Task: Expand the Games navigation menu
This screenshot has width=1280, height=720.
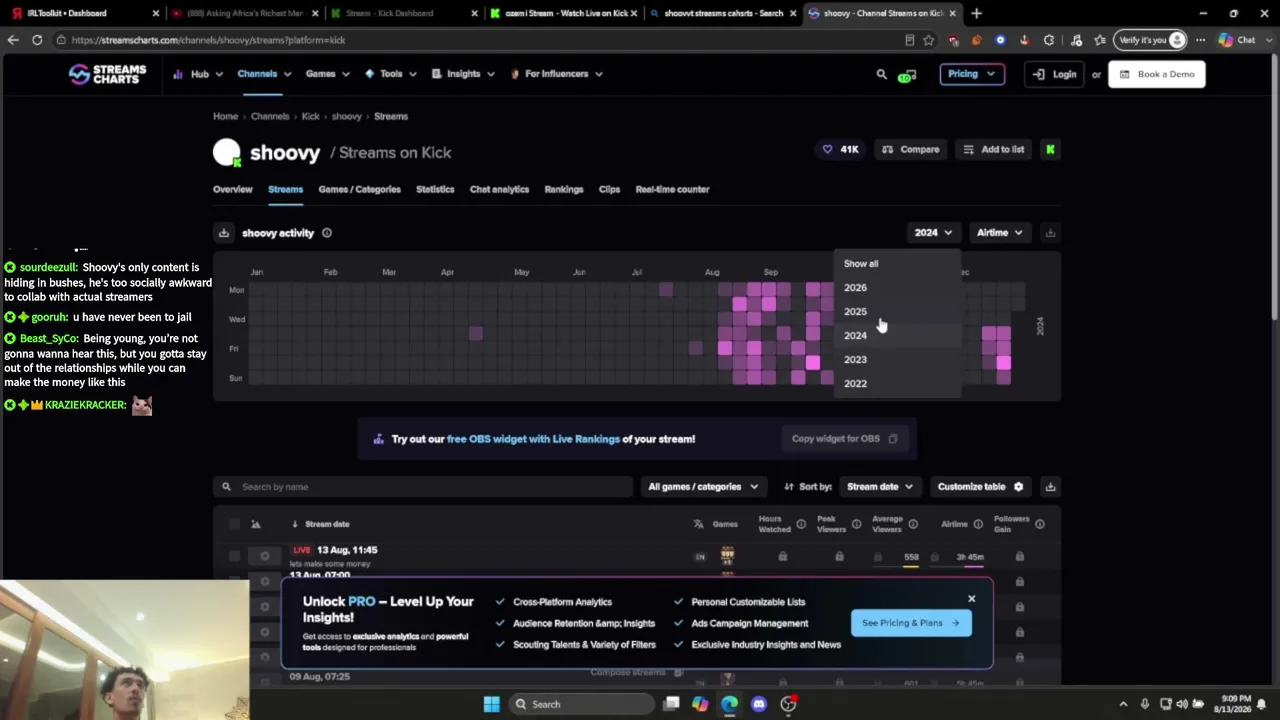Action: 328,74
